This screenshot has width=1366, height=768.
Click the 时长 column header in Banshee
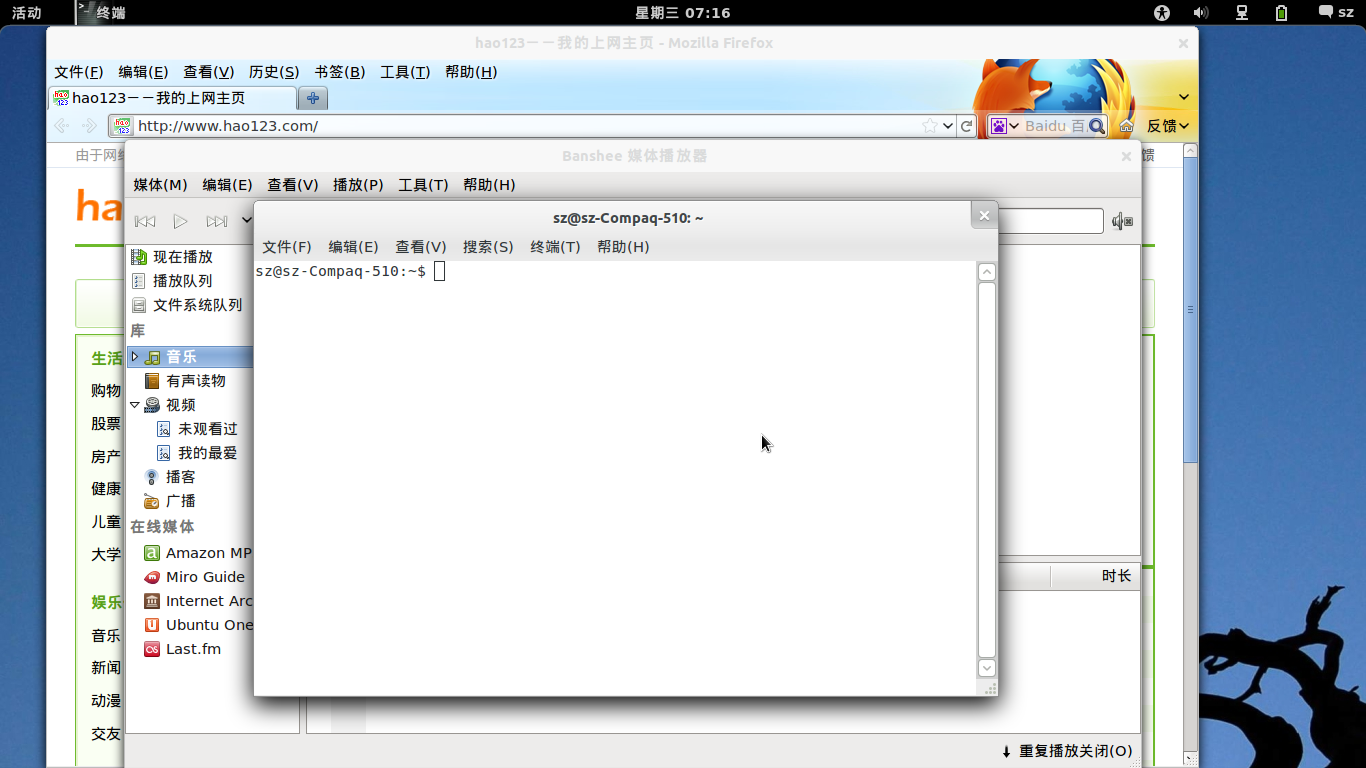pos(1116,576)
